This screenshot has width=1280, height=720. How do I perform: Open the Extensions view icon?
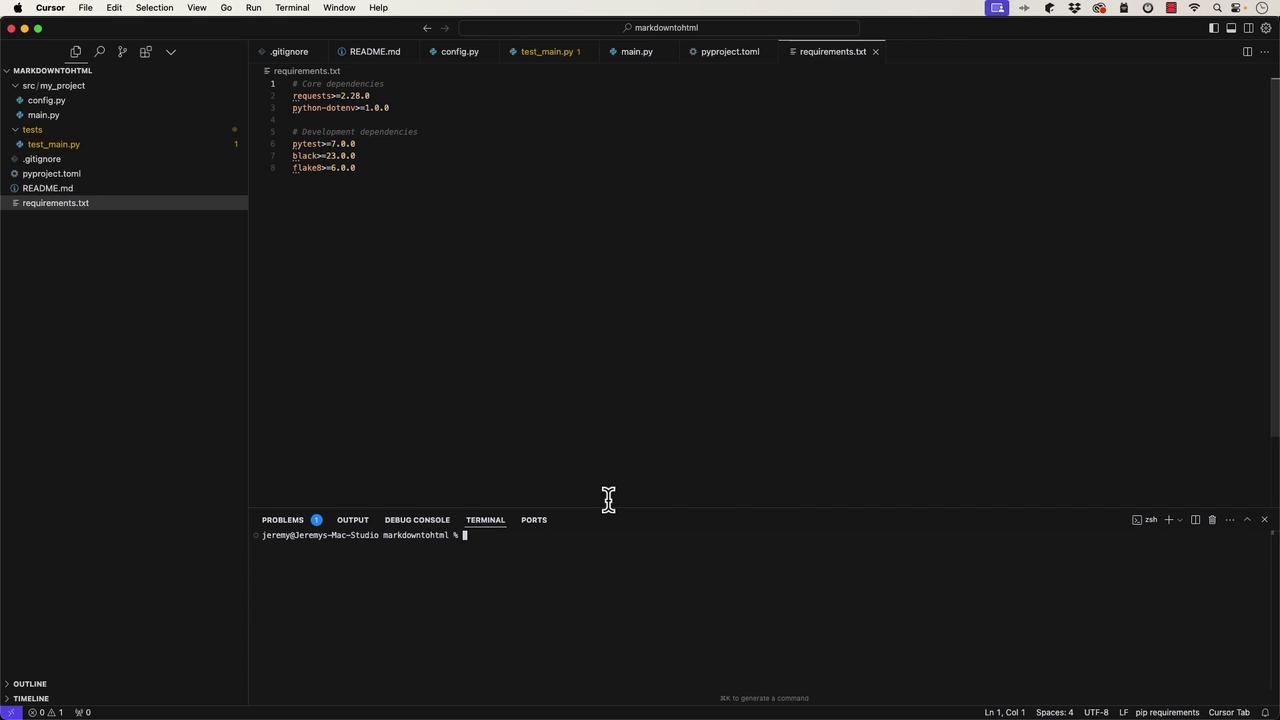(146, 52)
